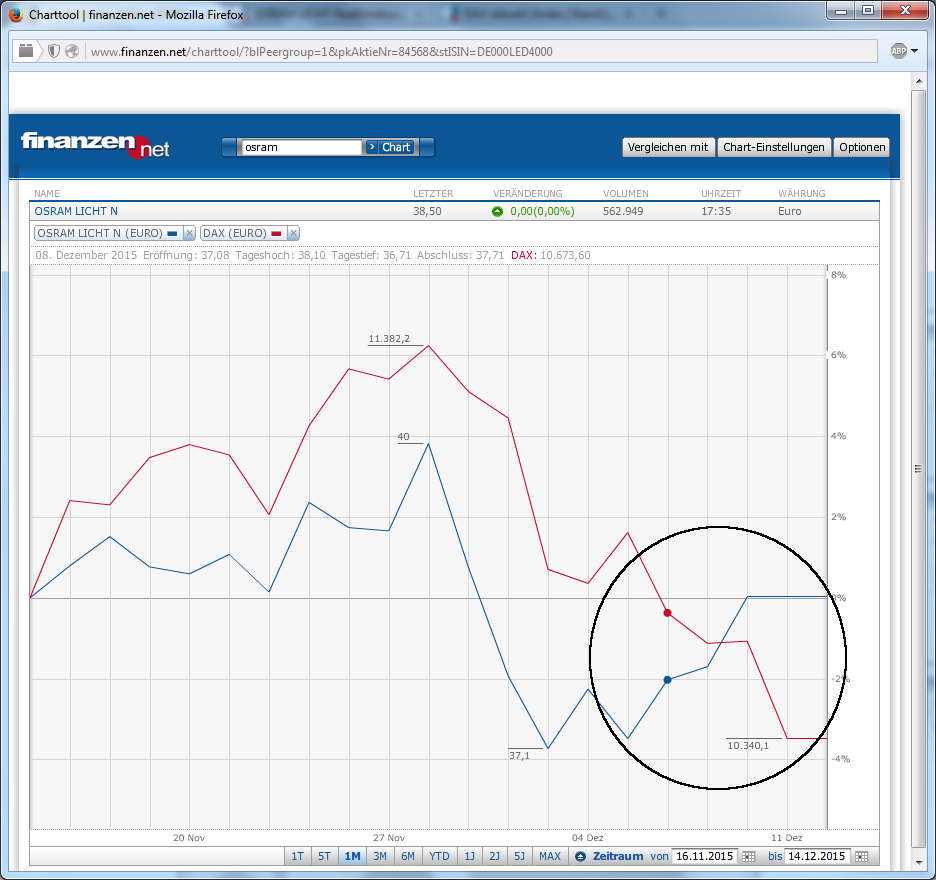Open the calendar picker for start date
Screen dimensions: 936x880
pos(748,857)
